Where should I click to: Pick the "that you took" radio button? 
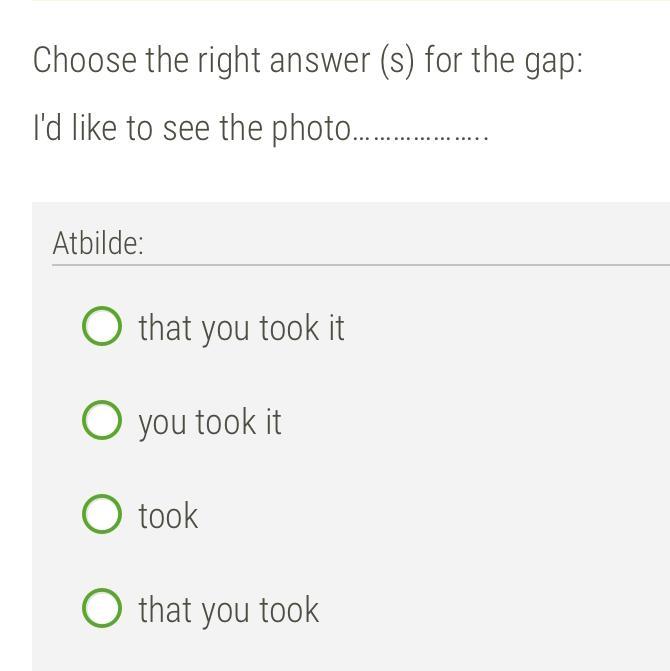[x=102, y=609]
